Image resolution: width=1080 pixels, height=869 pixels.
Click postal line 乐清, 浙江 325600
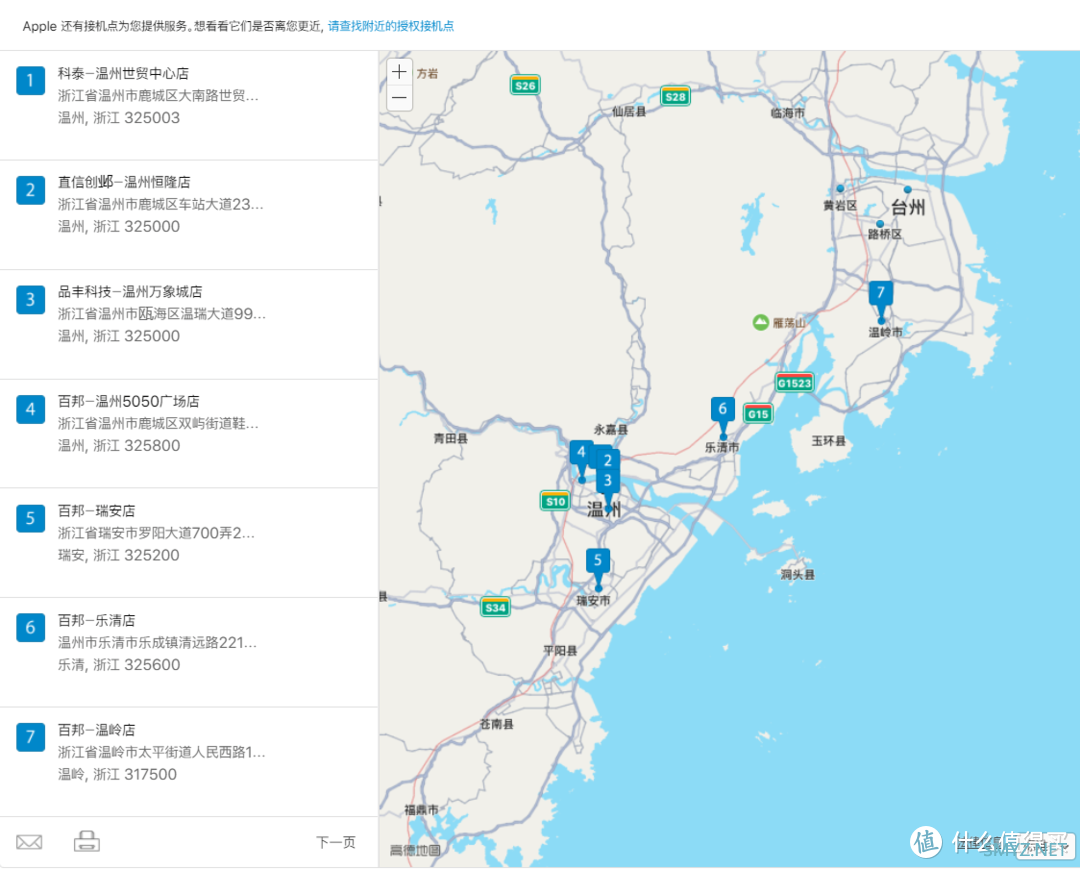point(119,665)
